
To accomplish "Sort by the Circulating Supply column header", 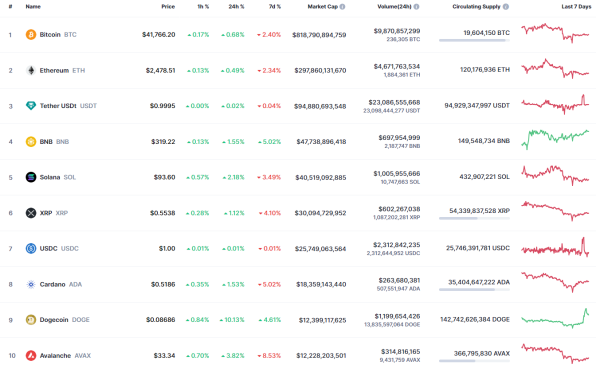I will 476,7.
